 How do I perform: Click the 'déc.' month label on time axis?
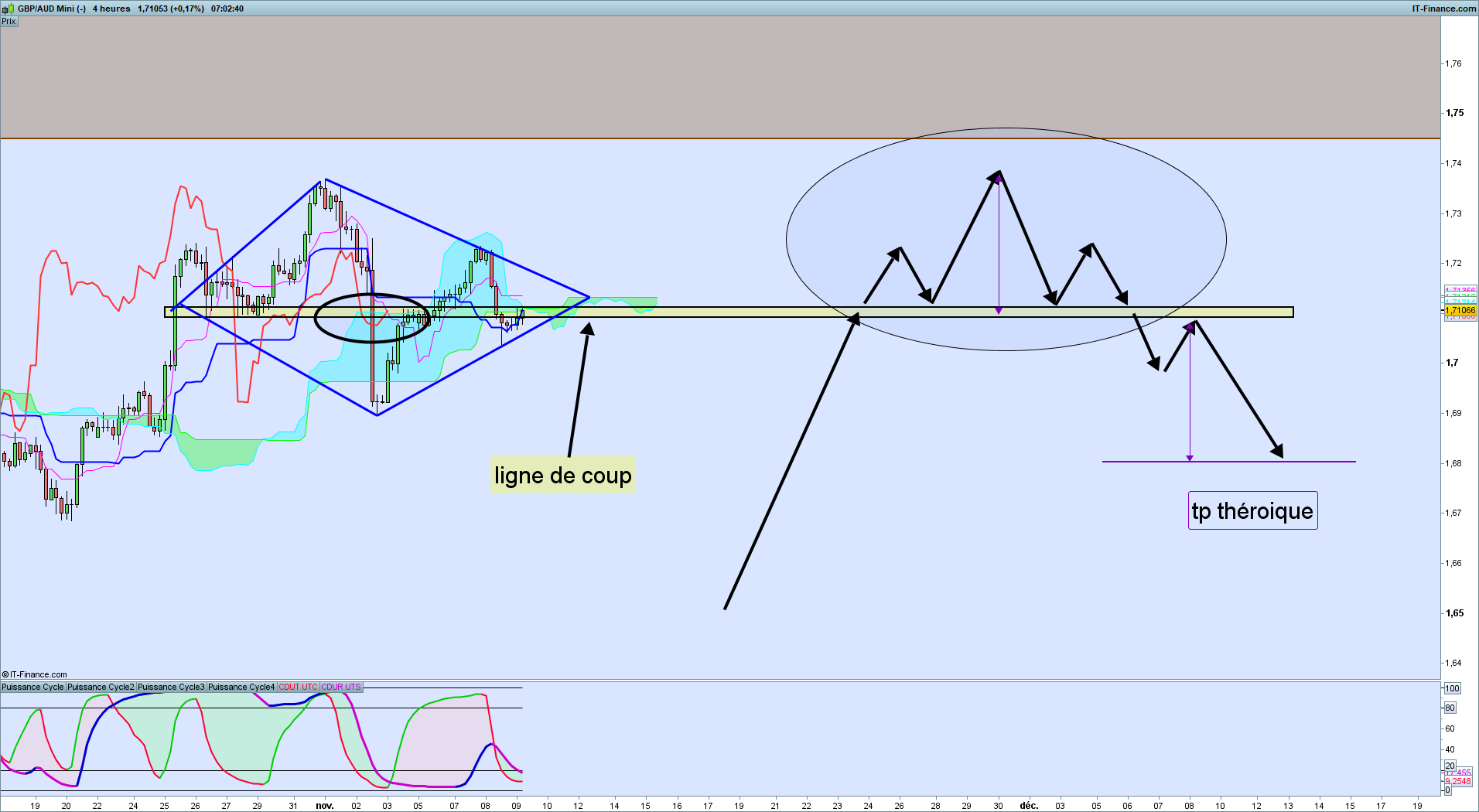[x=1029, y=806]
